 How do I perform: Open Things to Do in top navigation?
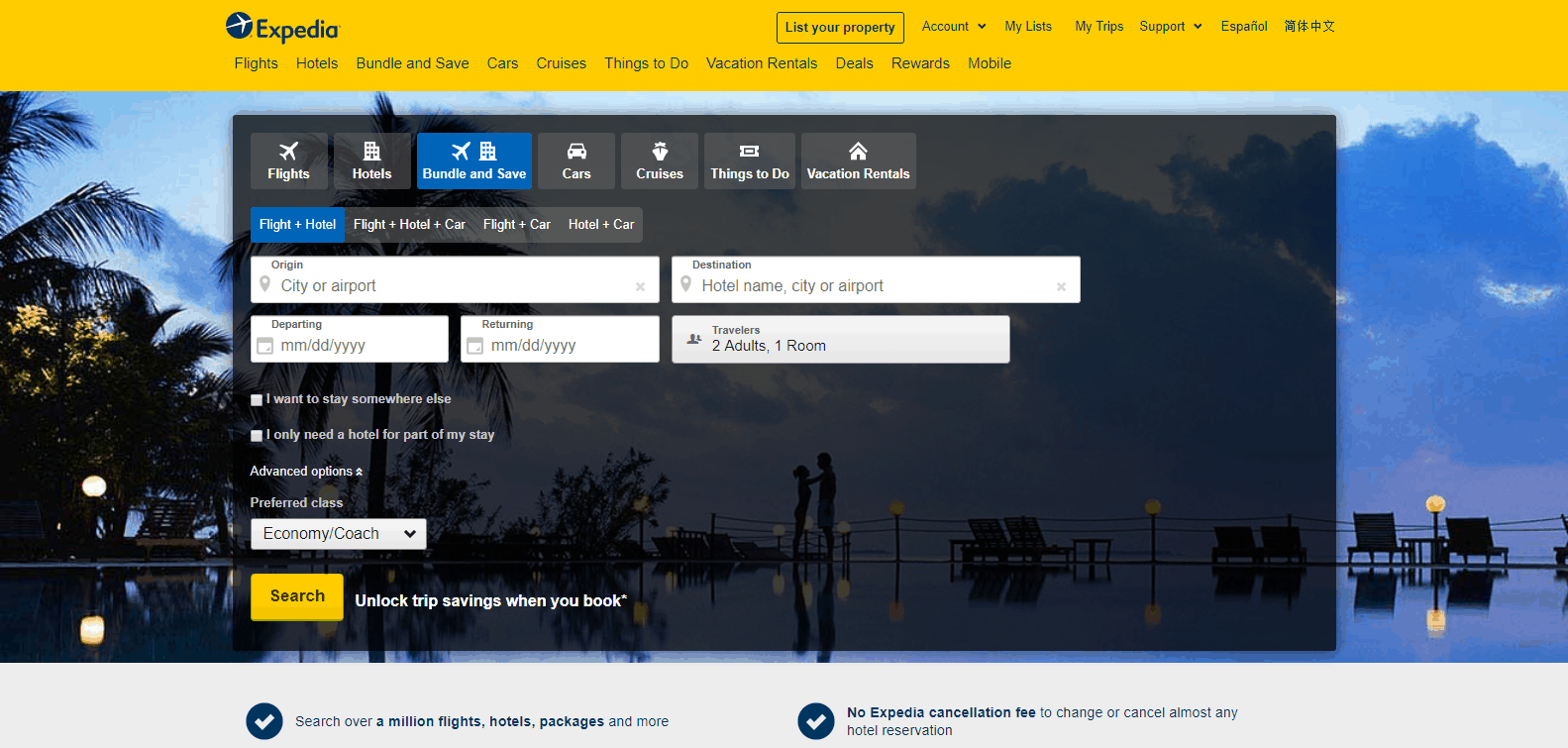pyautogui.click(x=647, y=63)
